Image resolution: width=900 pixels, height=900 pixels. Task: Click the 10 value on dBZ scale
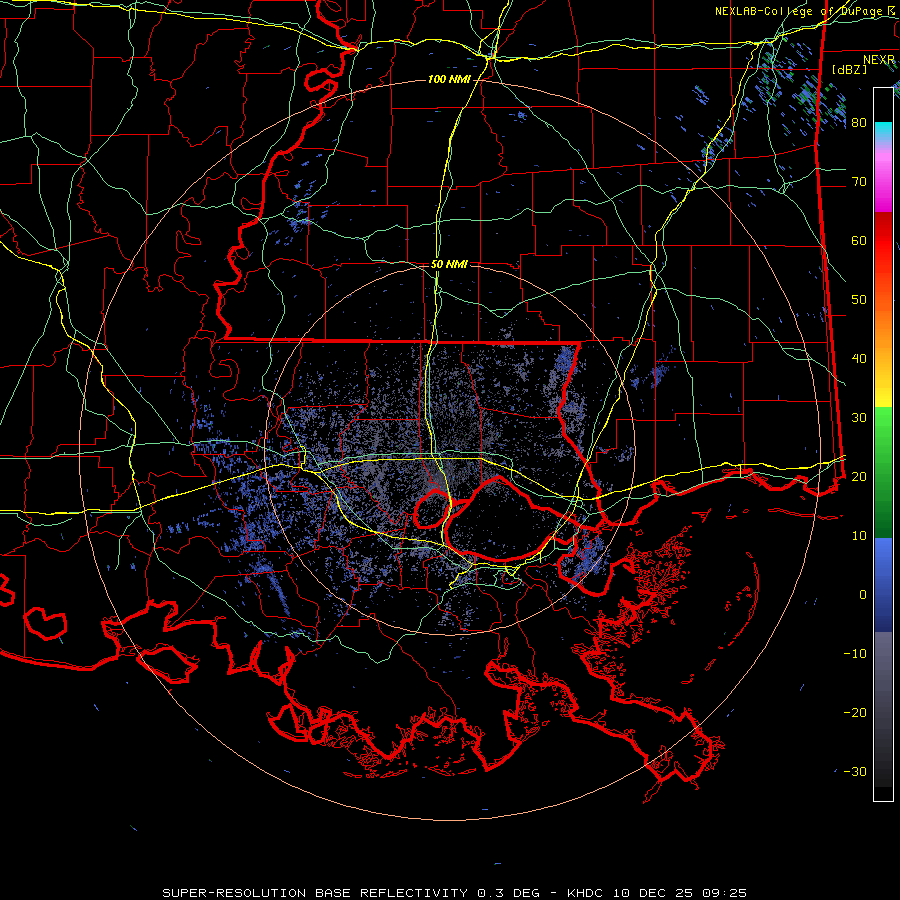click(x=859, y=536)
